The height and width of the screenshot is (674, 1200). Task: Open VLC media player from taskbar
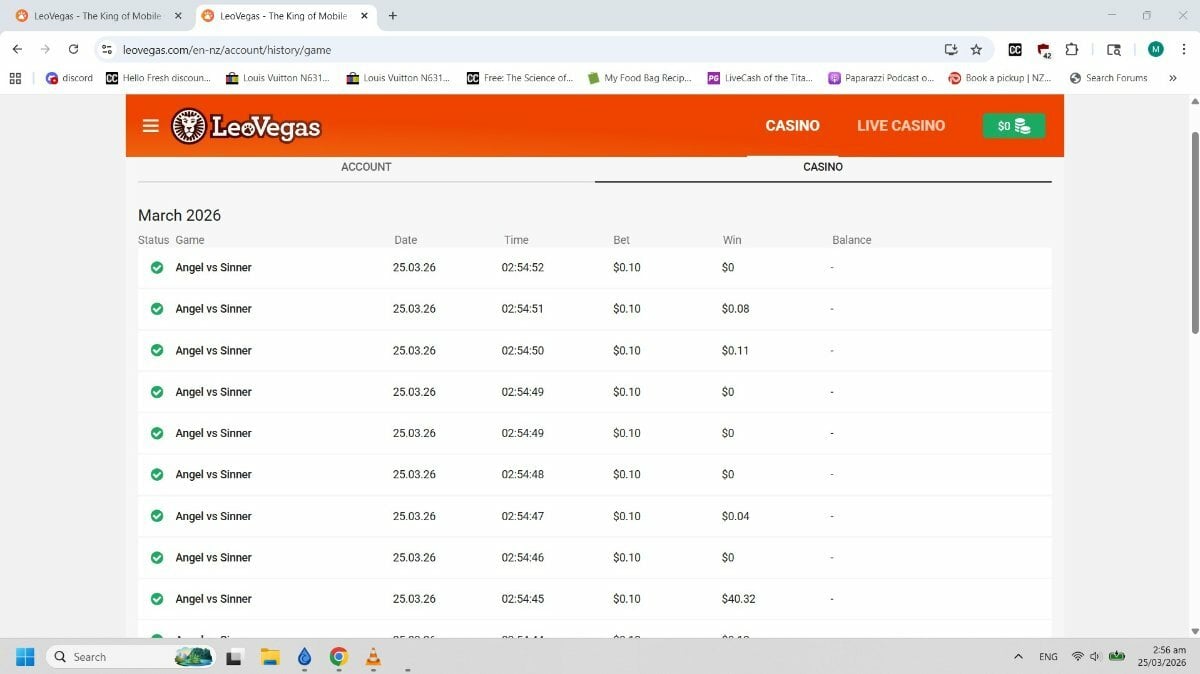[x=373, y=657]
